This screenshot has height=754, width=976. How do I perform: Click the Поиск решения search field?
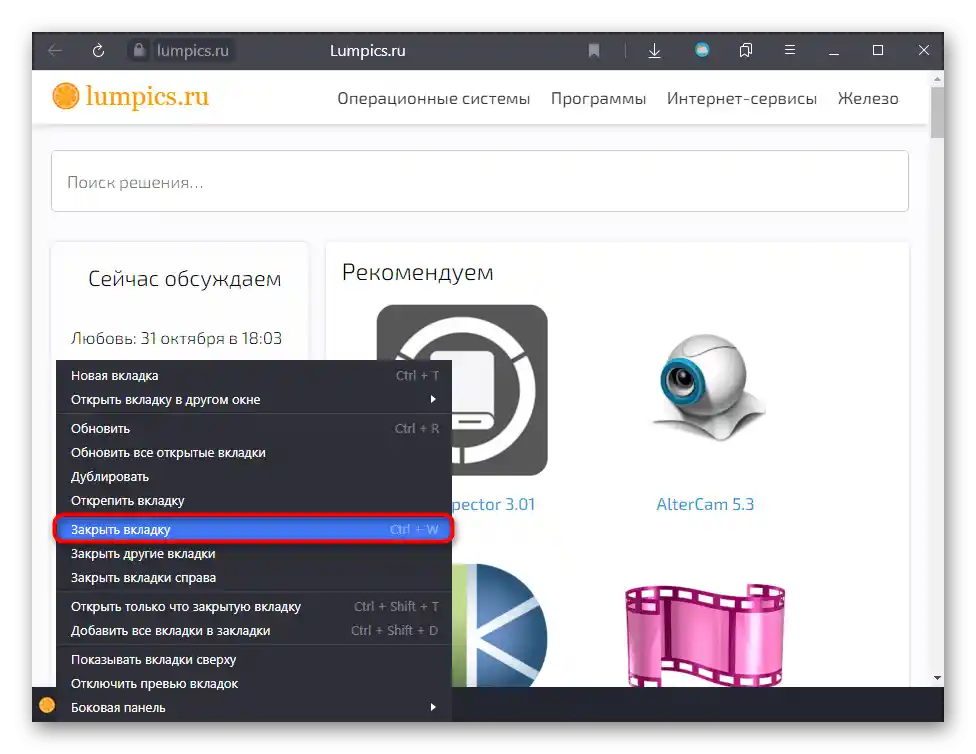point(480,181)
